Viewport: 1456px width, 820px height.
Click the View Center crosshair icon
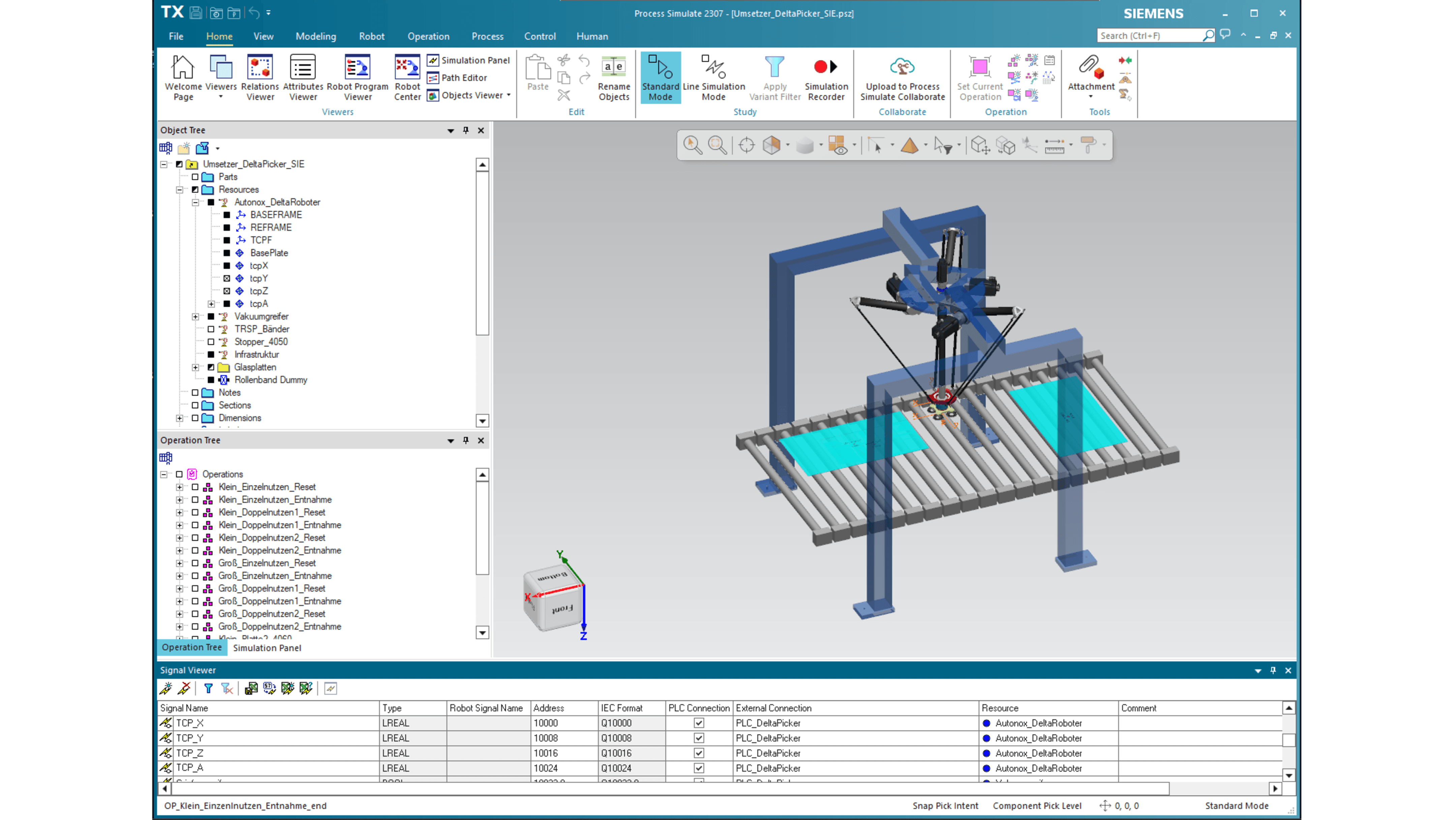pos(746,145)
